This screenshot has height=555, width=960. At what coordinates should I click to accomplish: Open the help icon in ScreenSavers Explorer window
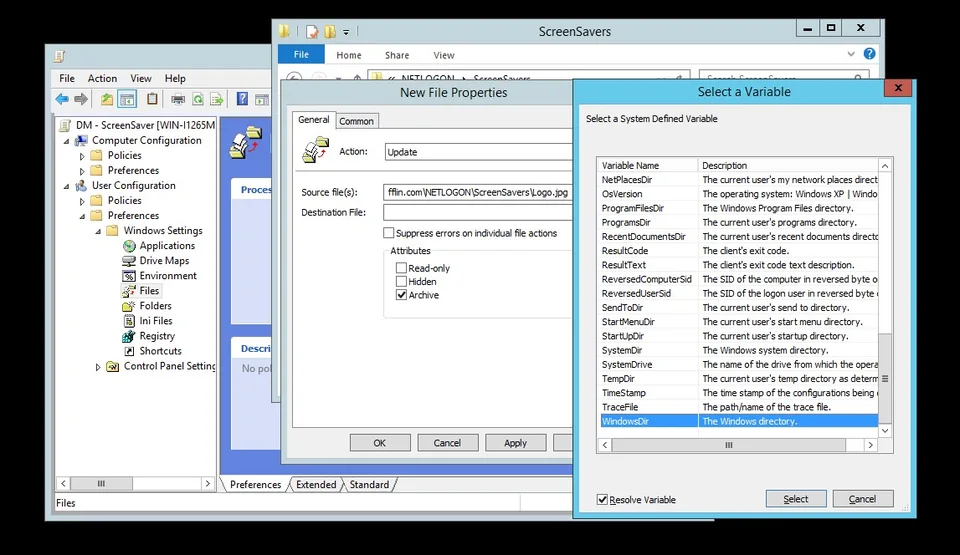(x=869, y=54)
